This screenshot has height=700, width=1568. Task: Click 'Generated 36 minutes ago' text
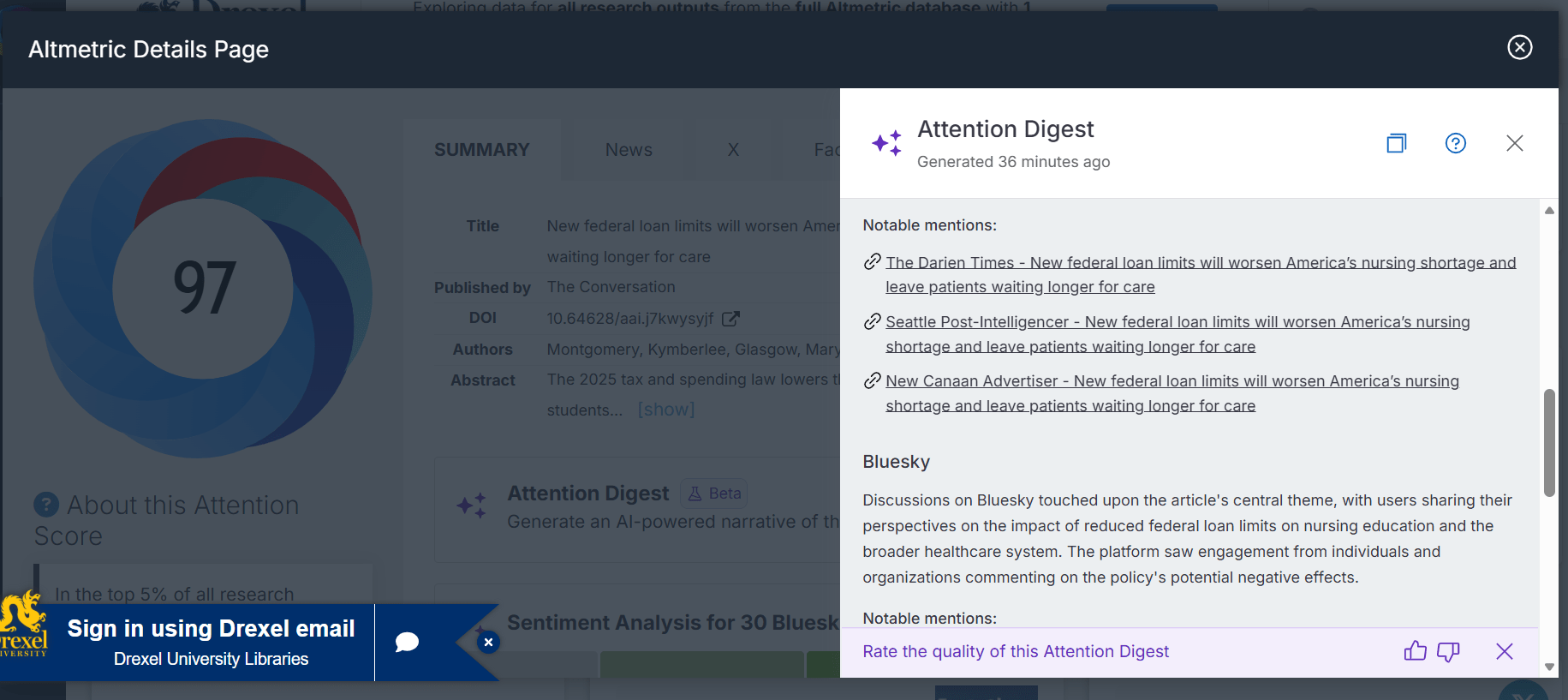tap(1013, 162)
